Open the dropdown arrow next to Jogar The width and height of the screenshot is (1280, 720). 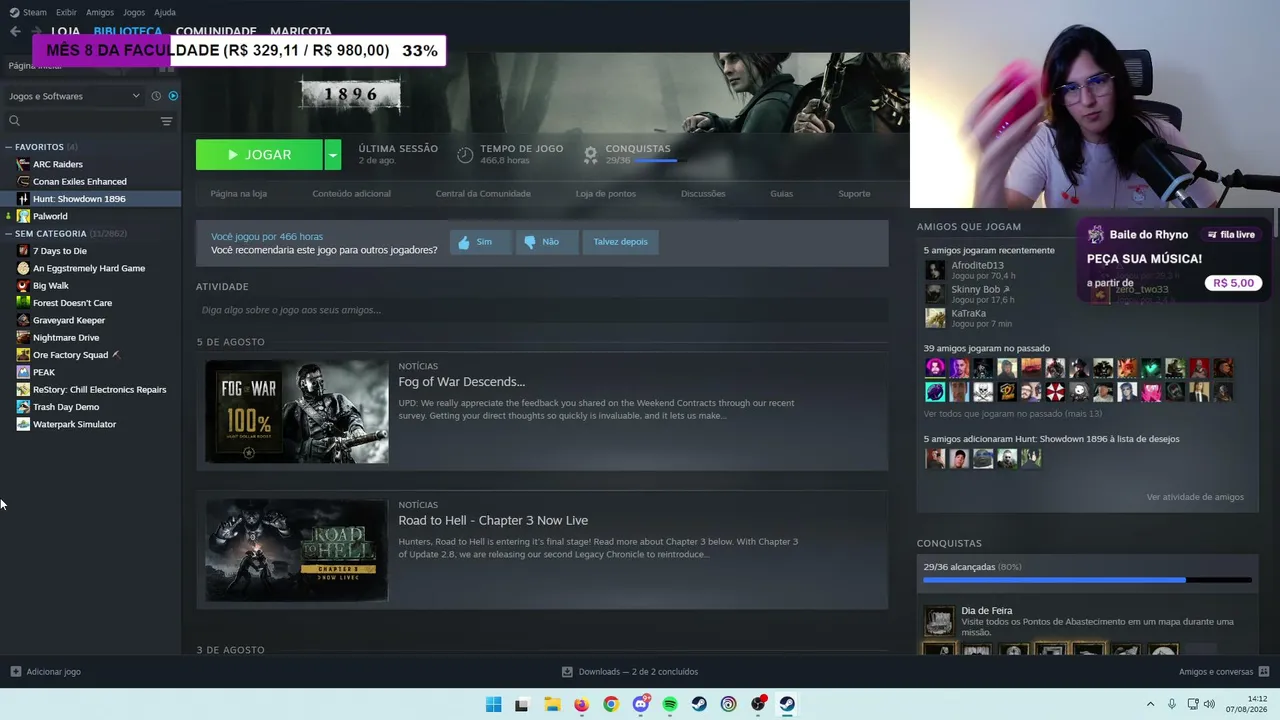pos(333,155)
